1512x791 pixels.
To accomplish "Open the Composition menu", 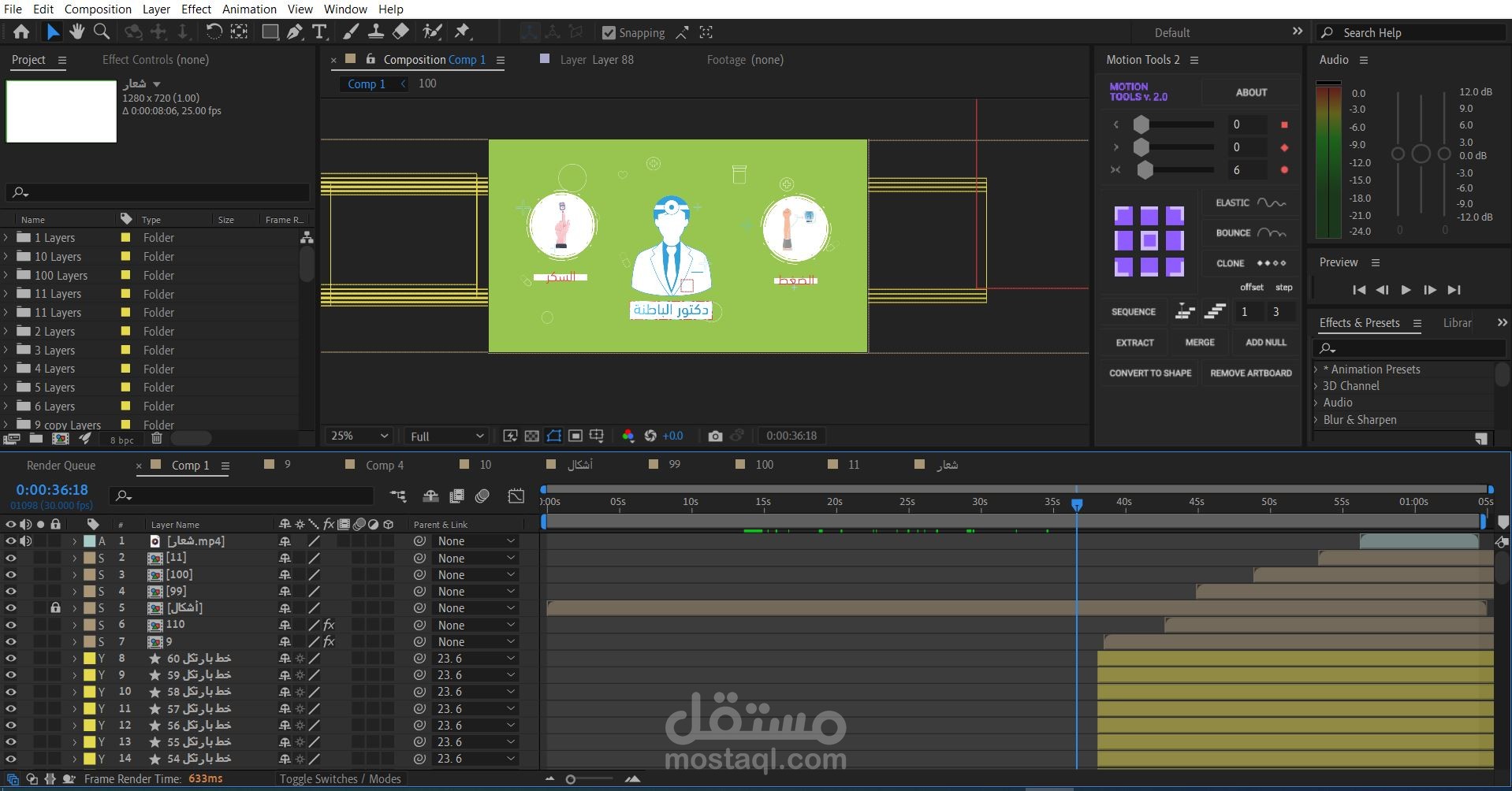I will (98, 9).
